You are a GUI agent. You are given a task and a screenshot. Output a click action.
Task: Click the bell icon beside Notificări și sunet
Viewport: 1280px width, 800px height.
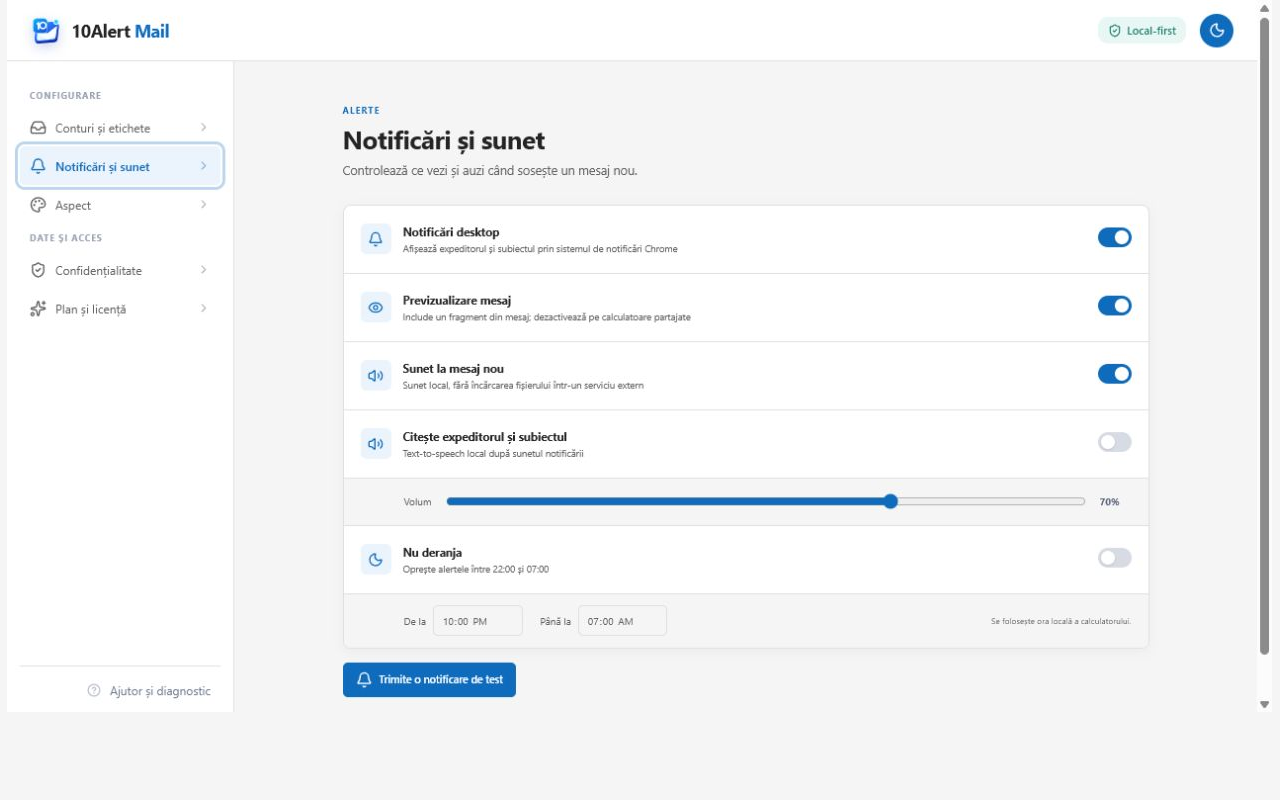[38, 166]
